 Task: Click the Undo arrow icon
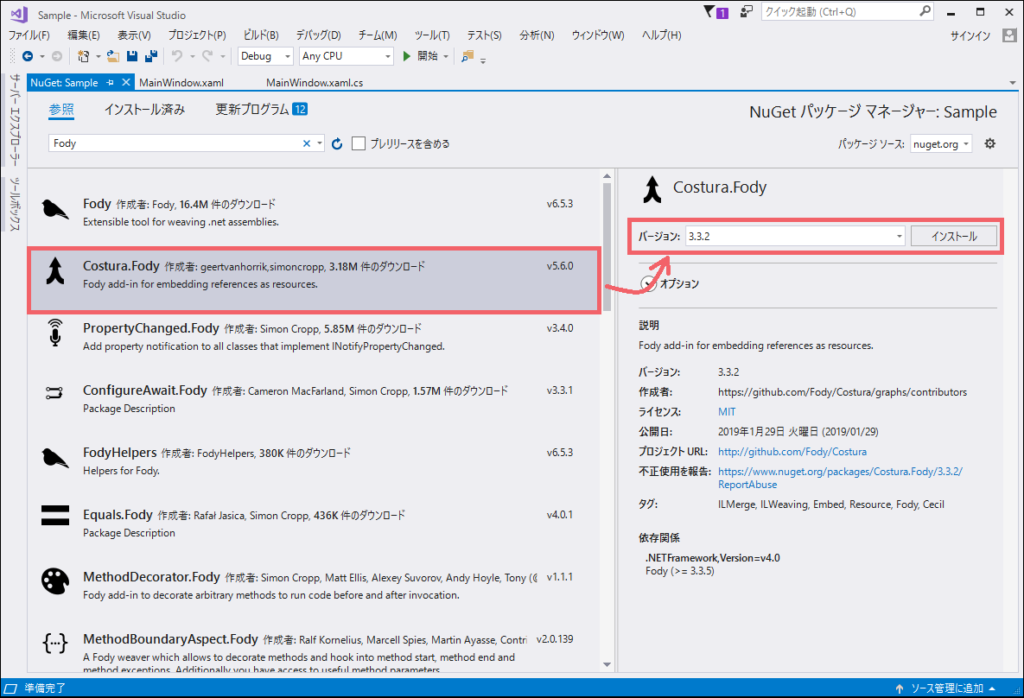177,57
